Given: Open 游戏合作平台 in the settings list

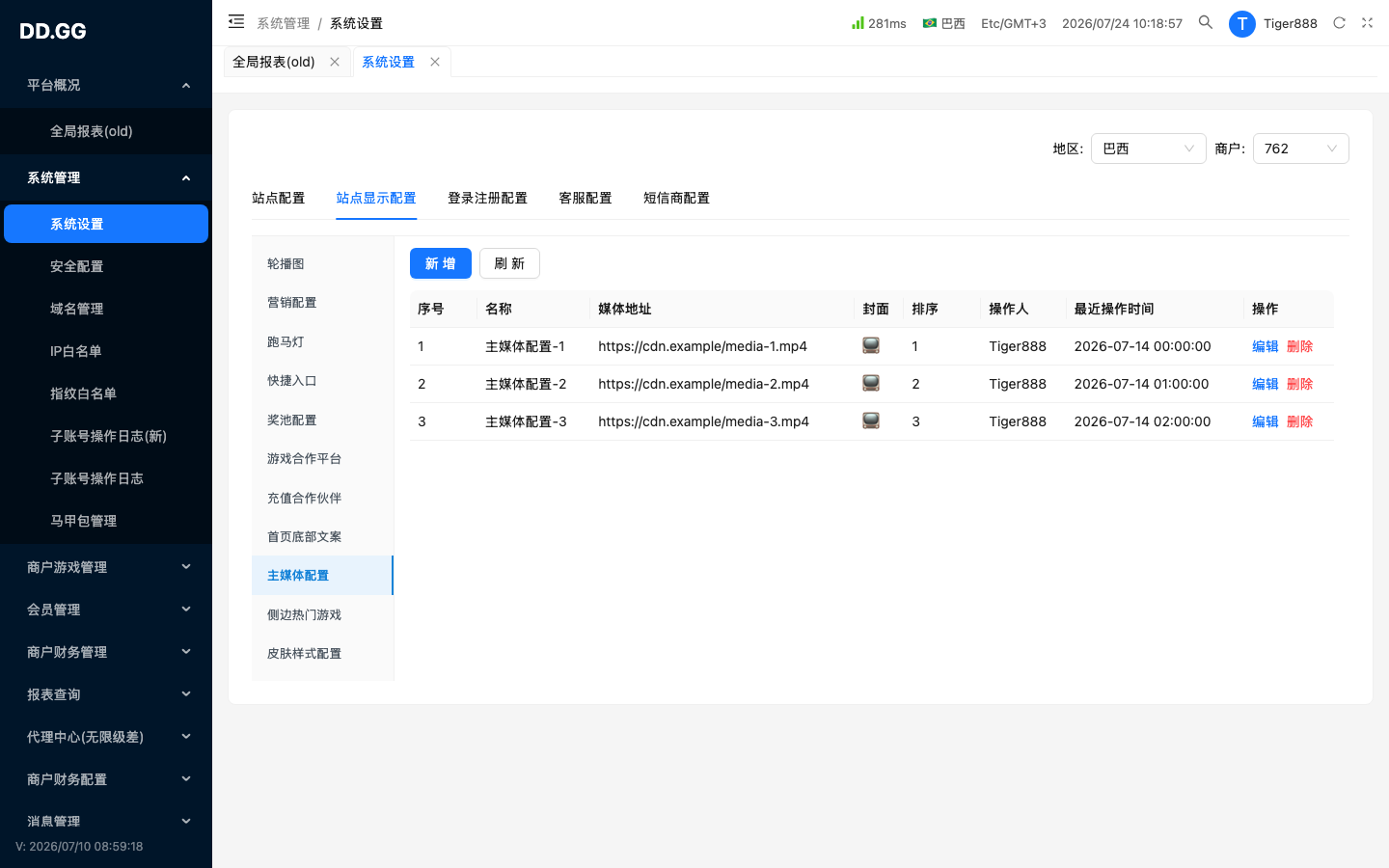Looking at the screenshot, I should [322, 458].
